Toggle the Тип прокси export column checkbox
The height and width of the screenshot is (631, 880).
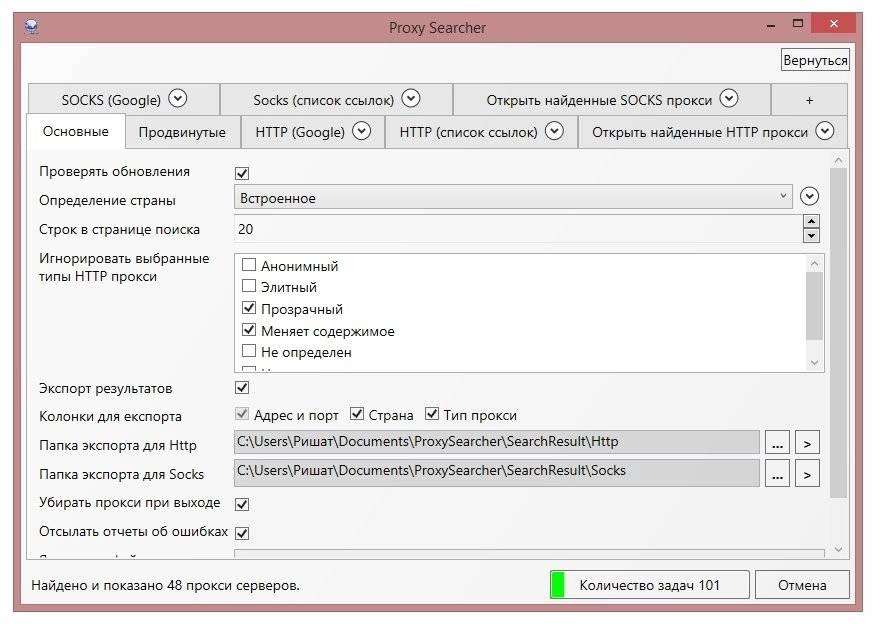point(432,414)
